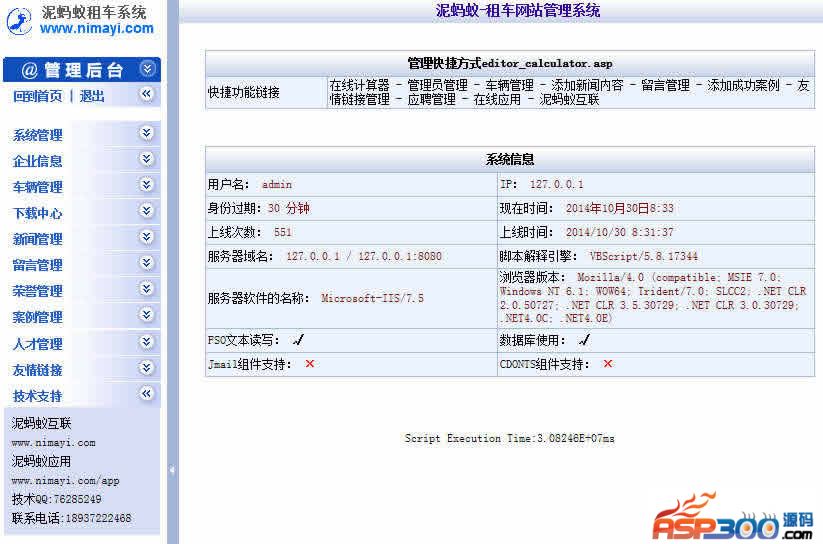Open the 应聘管理 quick link
Screen dimensions: 823x544
(x=431, y=99)
